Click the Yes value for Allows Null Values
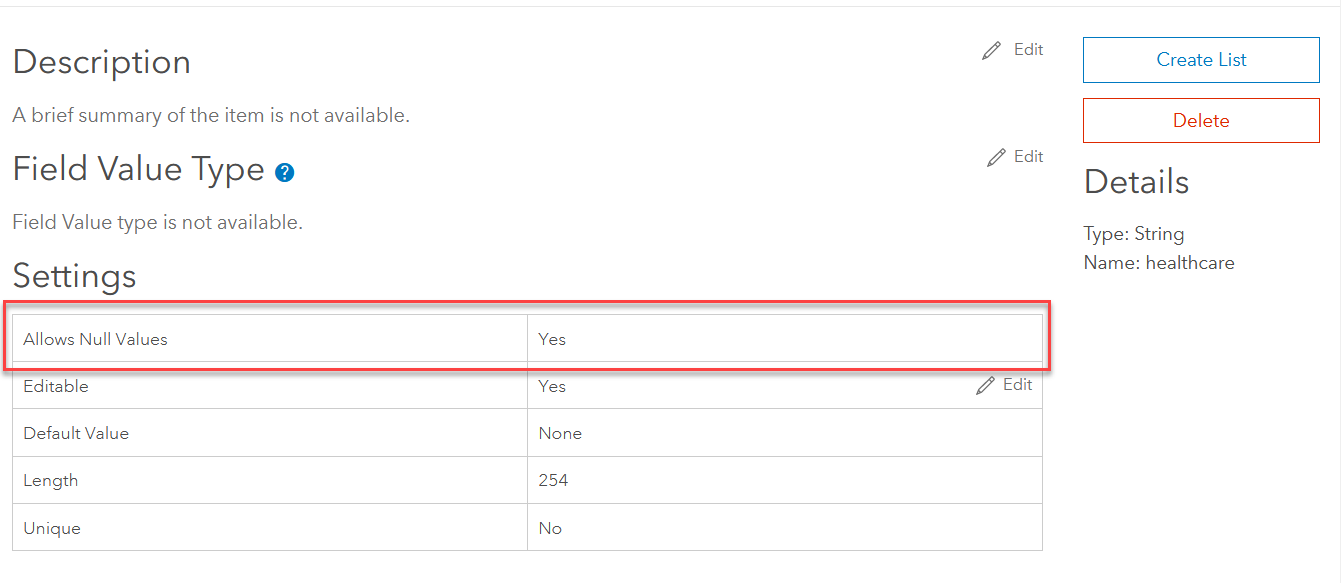Viewport: 1341px width, 583px height. [552, 339]
